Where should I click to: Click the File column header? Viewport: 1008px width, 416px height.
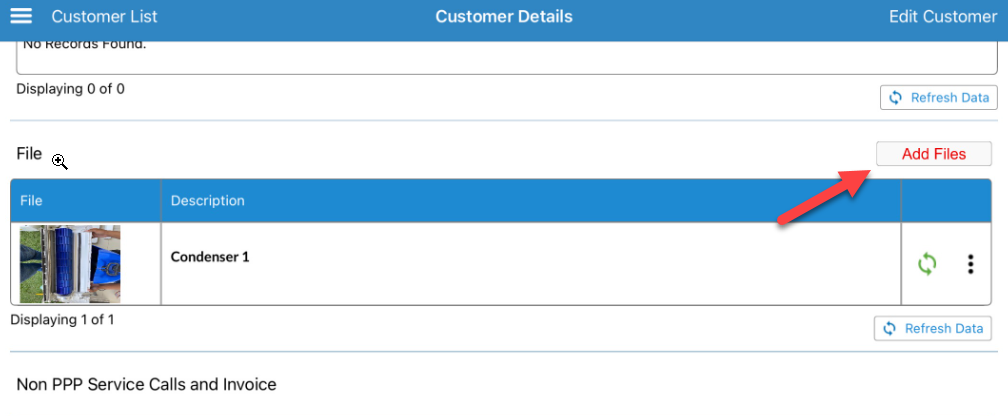(32, 201)
